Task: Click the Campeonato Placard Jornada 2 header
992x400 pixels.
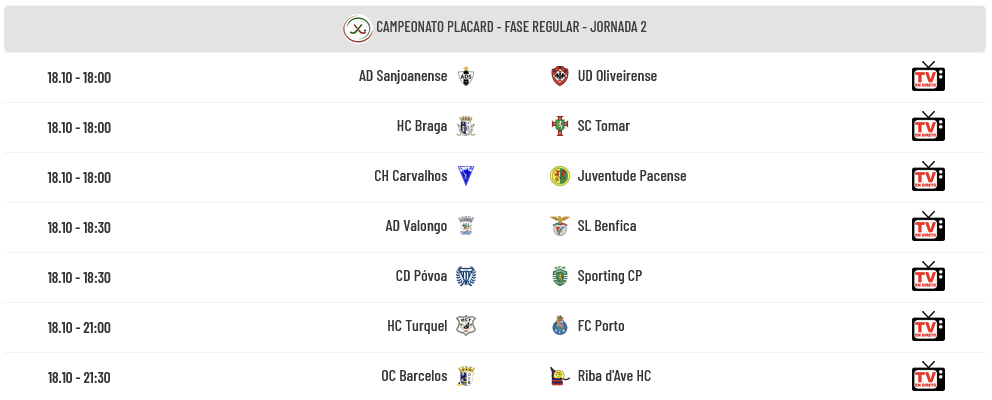Action: click(x=511, y=27)
